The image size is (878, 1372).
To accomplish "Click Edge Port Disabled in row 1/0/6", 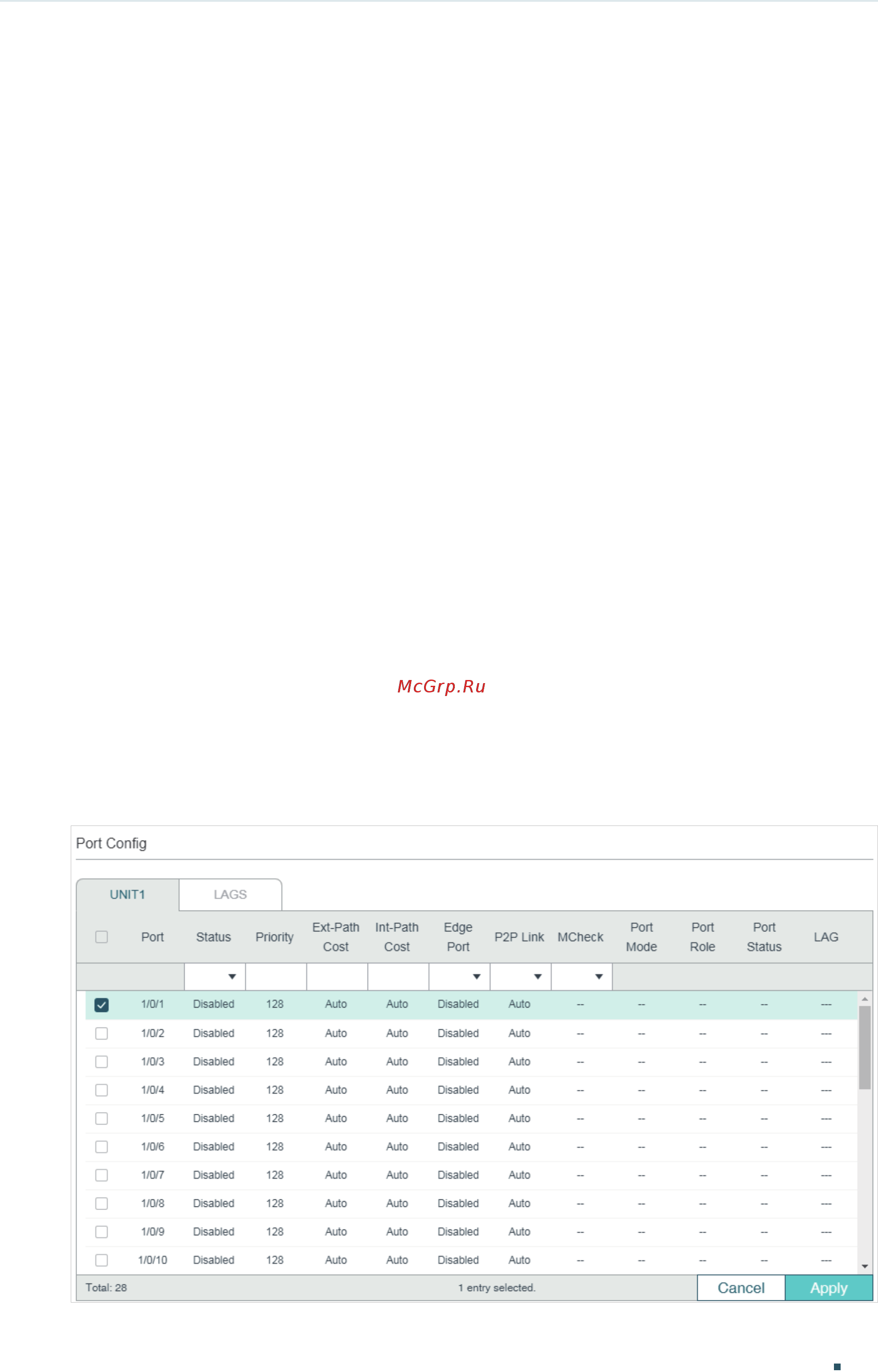I will point(458,1147).
